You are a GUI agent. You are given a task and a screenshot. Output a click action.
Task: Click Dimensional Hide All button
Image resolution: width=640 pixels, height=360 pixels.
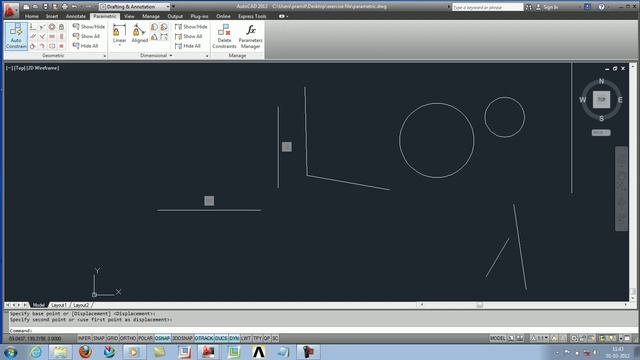(188, 46)
